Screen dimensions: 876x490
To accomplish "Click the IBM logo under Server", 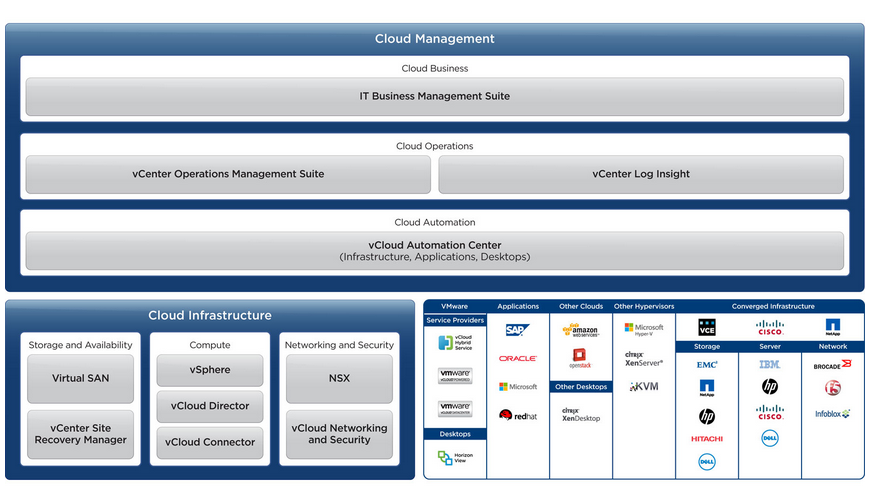I will click(x=770, y=364).
